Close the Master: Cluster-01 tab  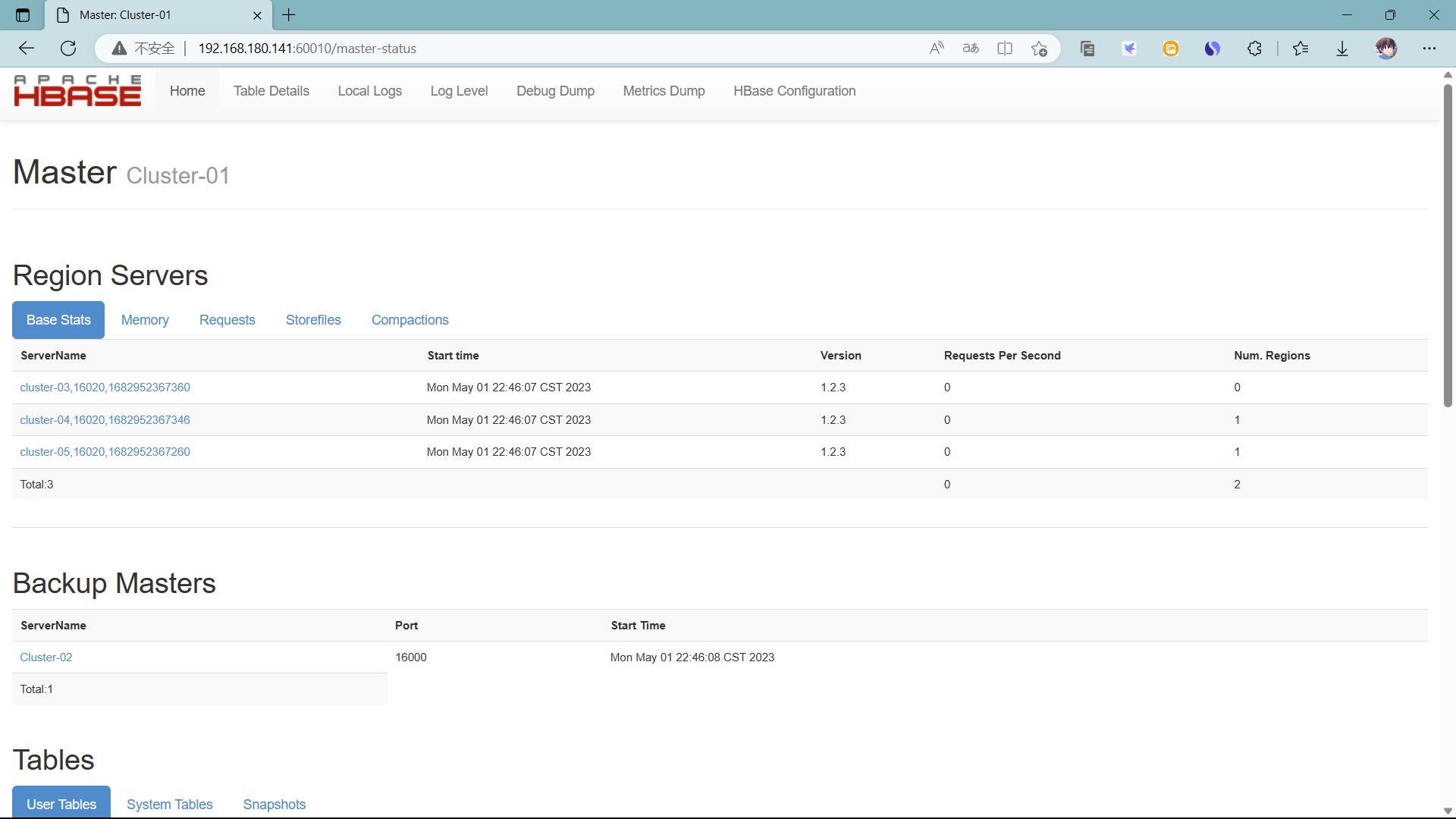(257, 15)
